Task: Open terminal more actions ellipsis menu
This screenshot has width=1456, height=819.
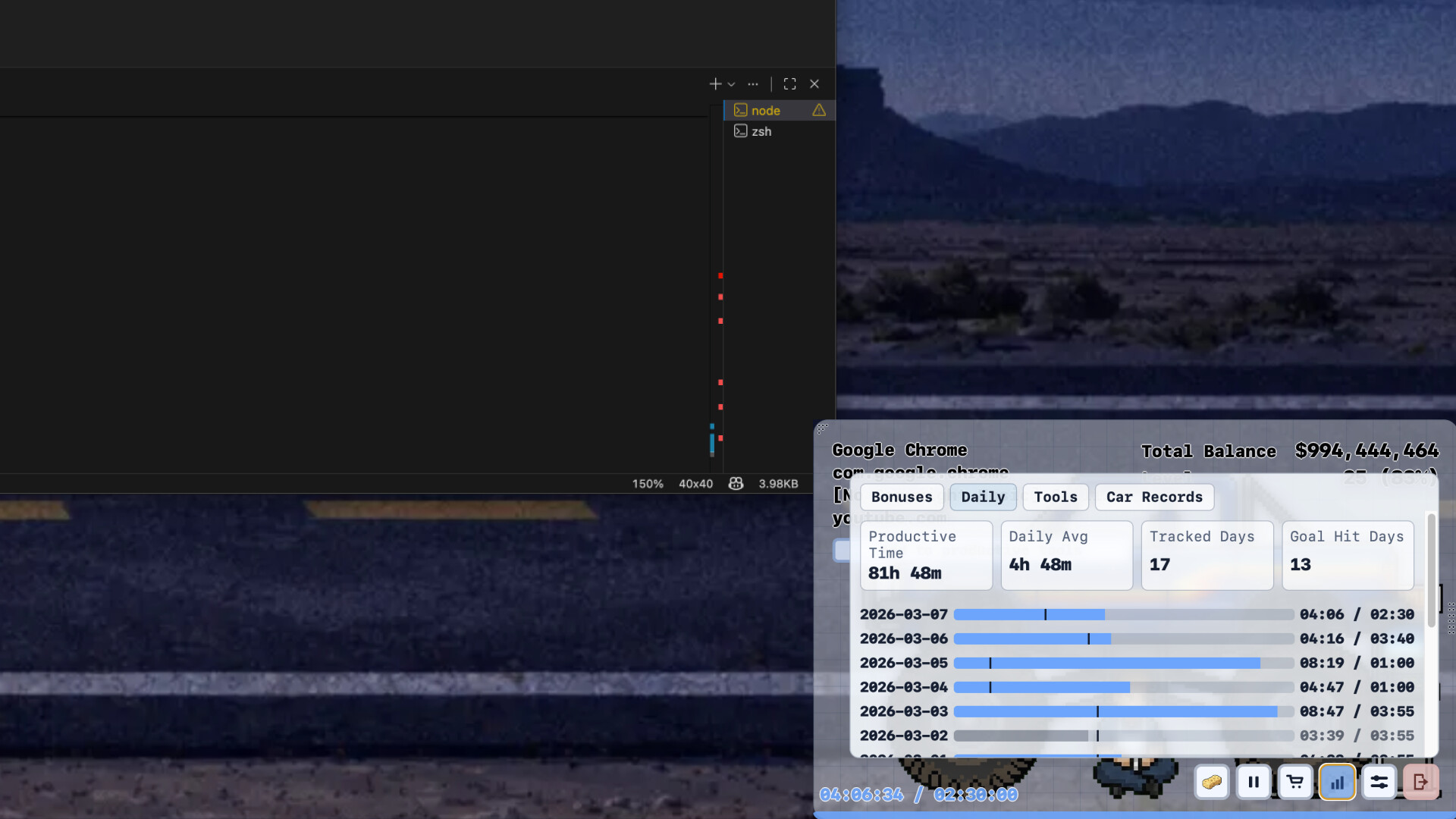Action: pyautogui.click(x=752, y=84)
